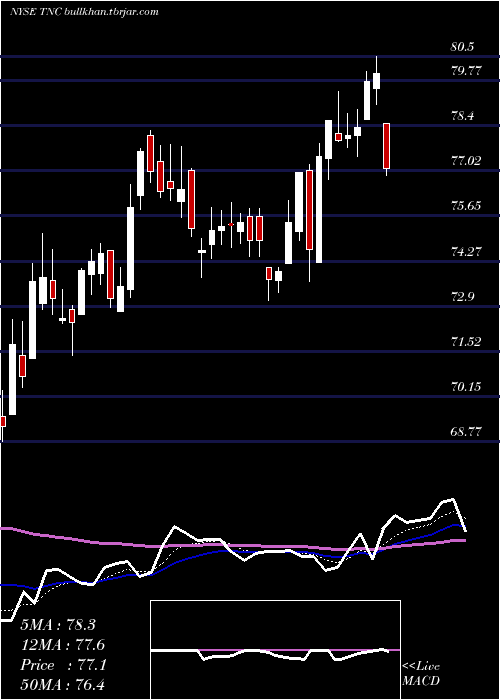Click the 75.65 price level label
Image resolution: width=500 pixels, height=700 pixels.
click(467, 206)
